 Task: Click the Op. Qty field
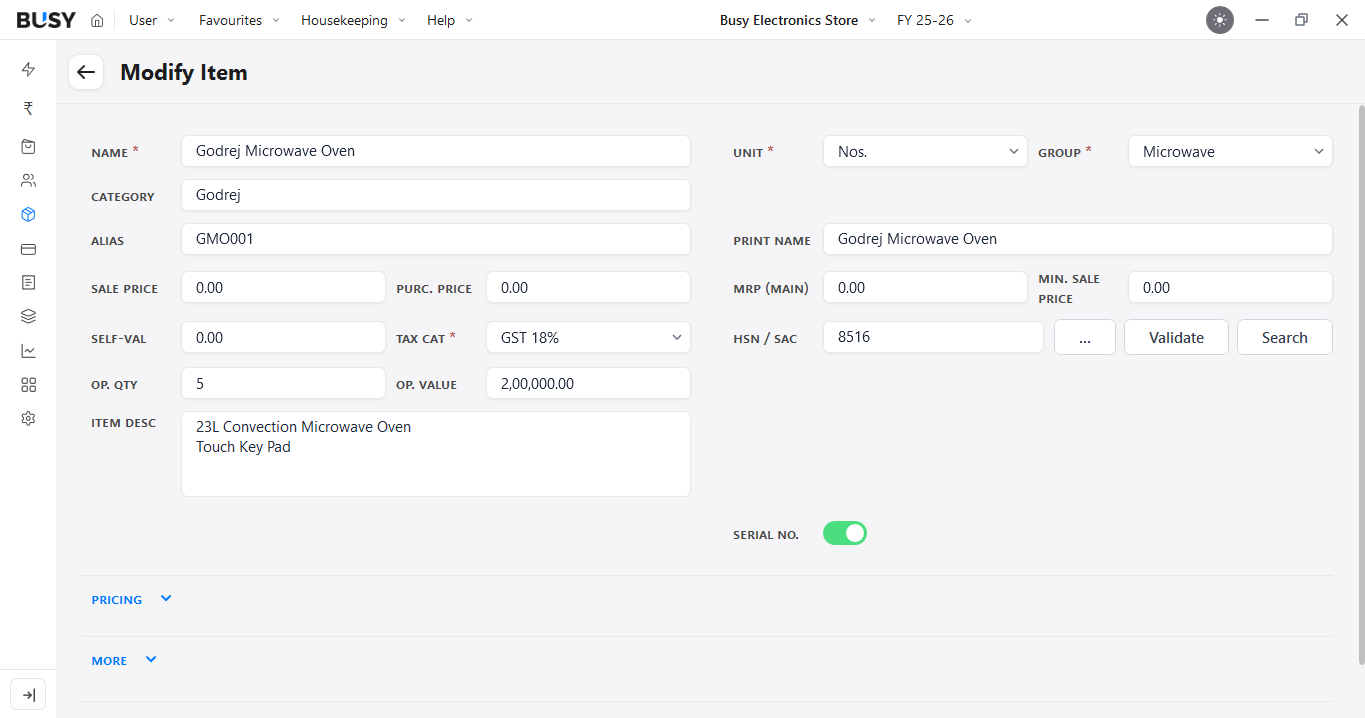pos(283,383)
